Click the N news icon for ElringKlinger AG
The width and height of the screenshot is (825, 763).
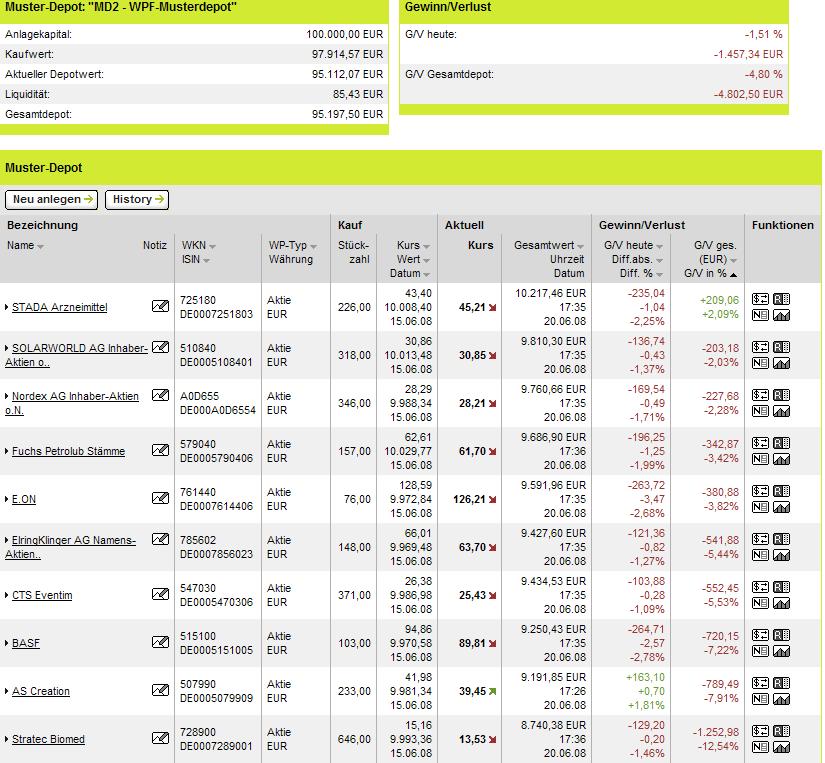760,555
